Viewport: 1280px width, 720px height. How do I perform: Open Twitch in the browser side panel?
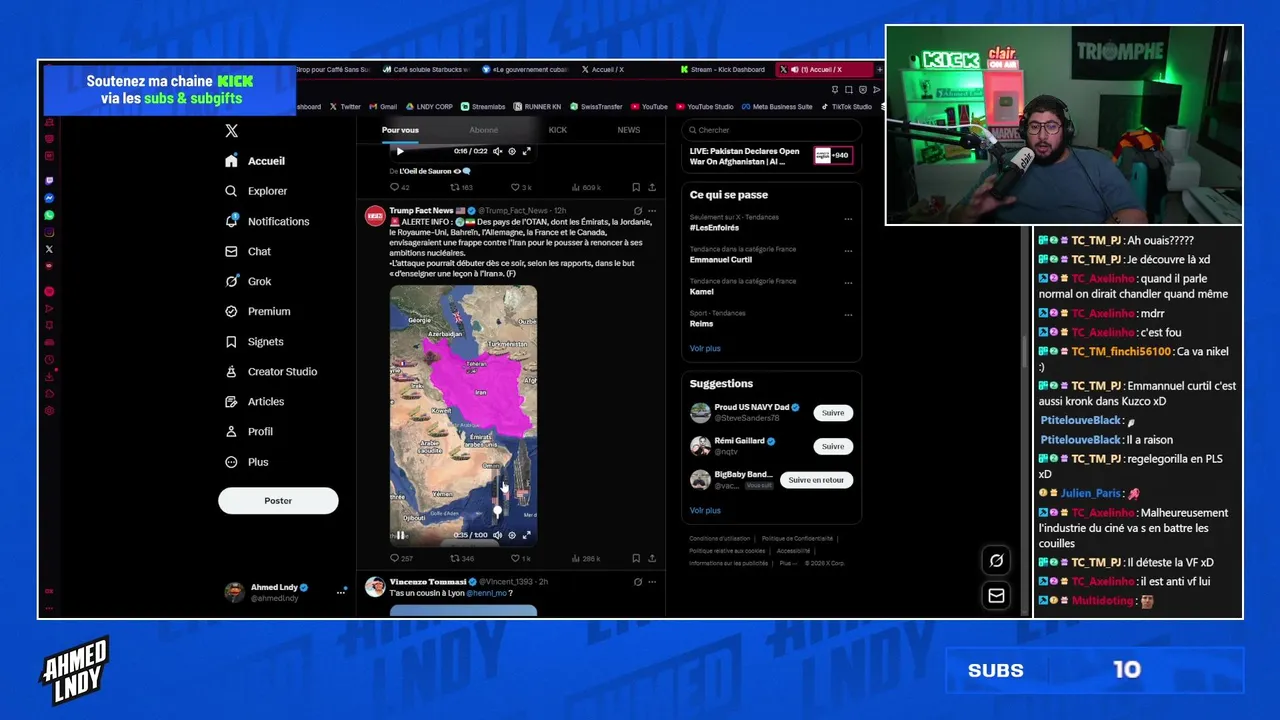click(49, 181)
